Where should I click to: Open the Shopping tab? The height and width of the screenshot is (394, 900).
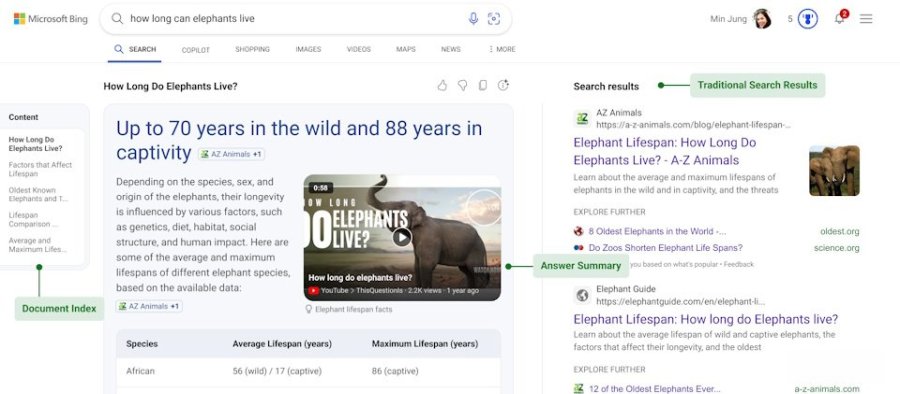(253, 49)
